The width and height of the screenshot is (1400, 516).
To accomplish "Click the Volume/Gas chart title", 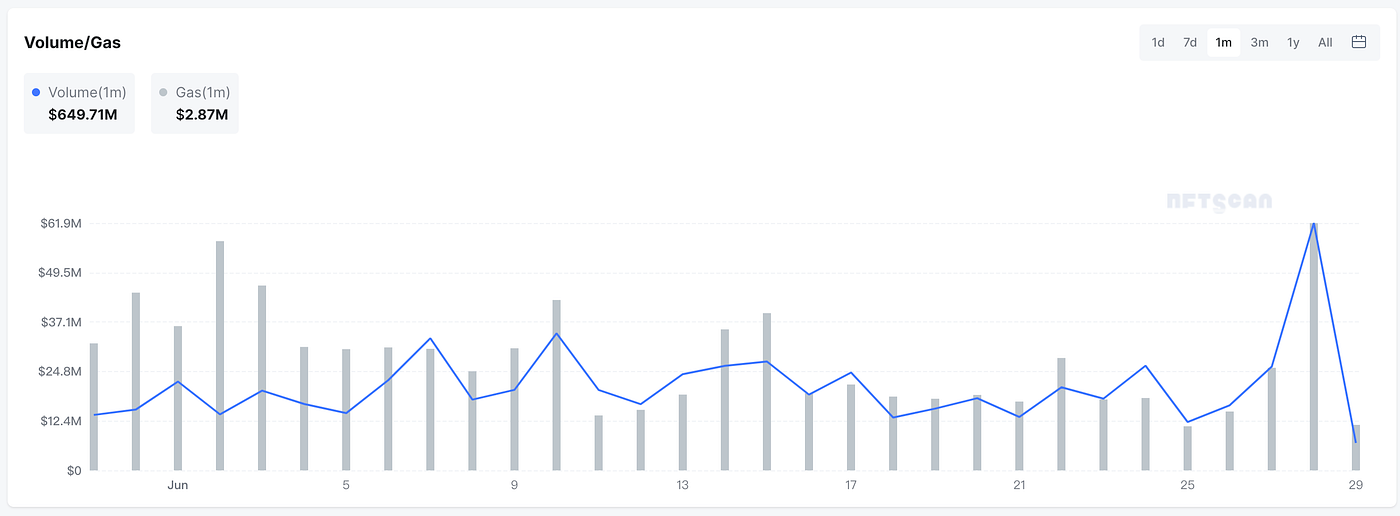I will pyautogui.click(x=72, y=42).
